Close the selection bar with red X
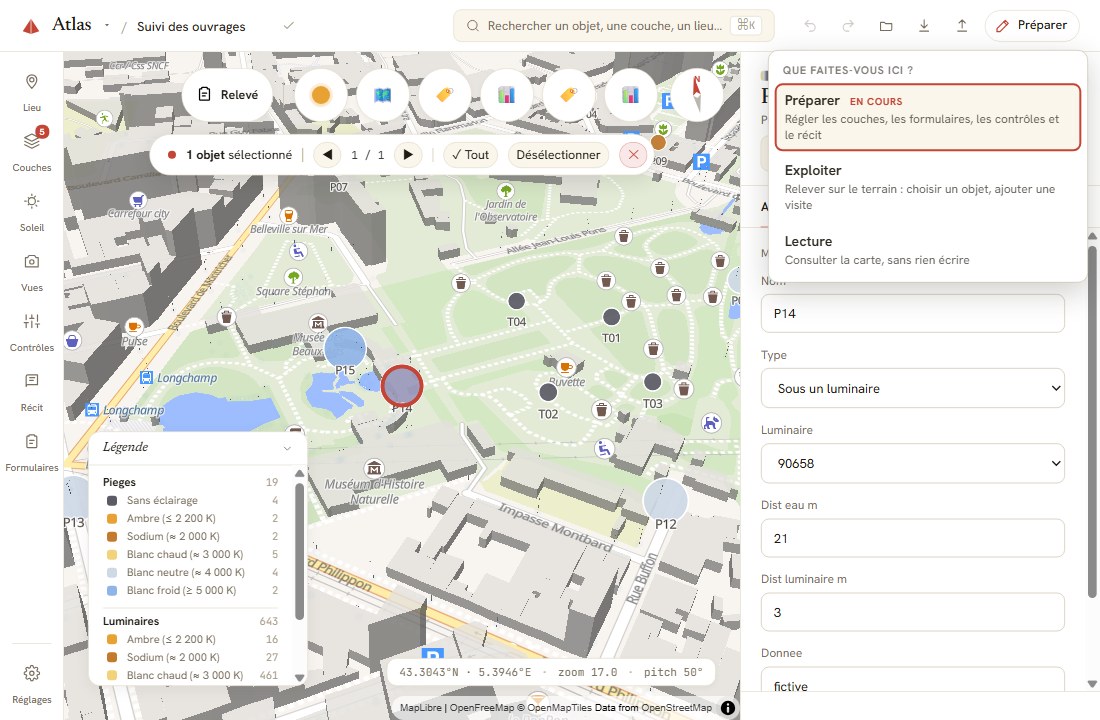This screenshot has width=1100, height=720. (633, 155)
